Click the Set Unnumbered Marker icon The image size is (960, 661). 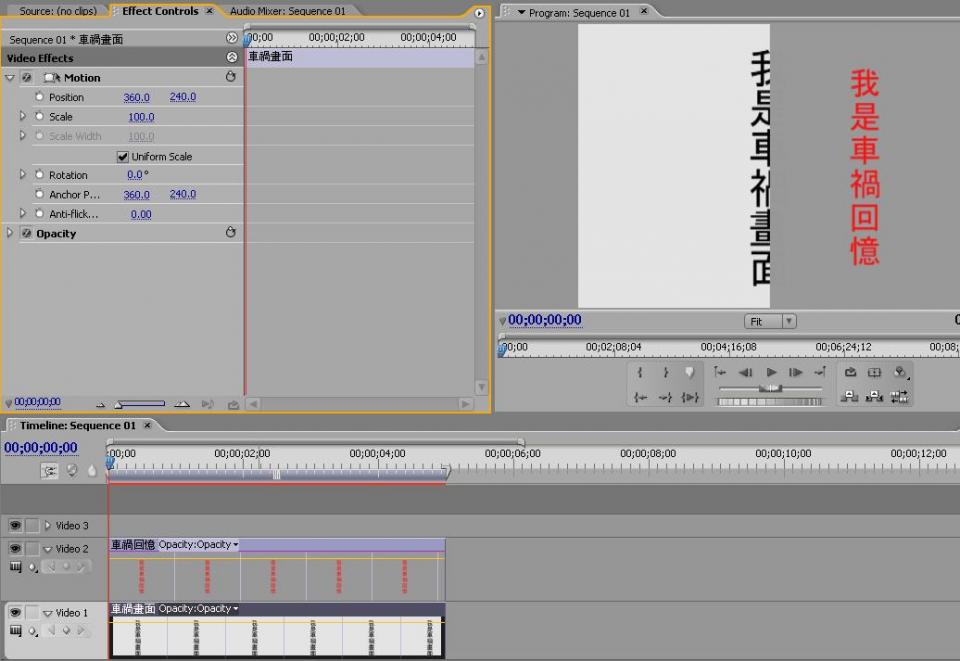coord(690,373)
